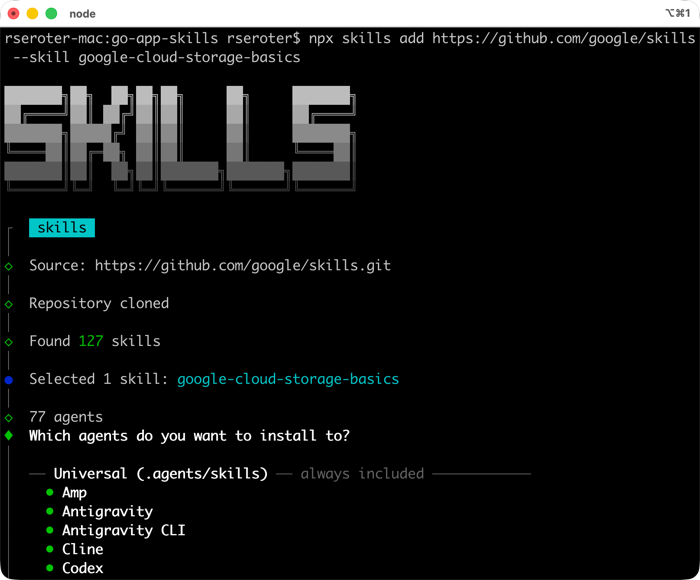
Task: Click the green zoom window button
Action: pos(51,13)
